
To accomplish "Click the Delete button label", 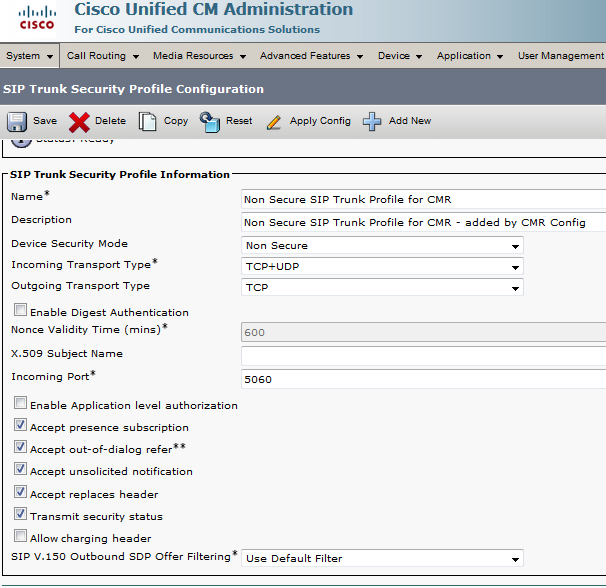I will click(x=110, y=121).
